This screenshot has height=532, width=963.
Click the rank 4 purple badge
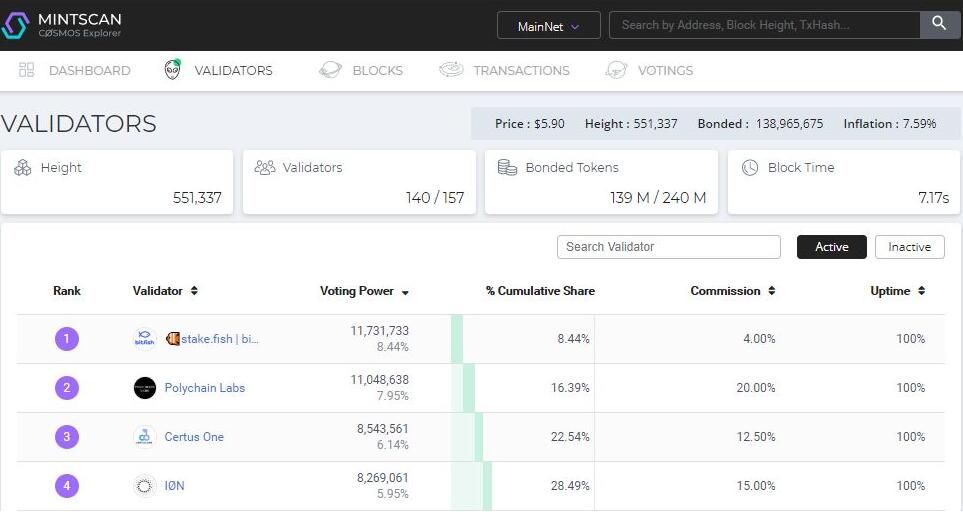[67, 486]
